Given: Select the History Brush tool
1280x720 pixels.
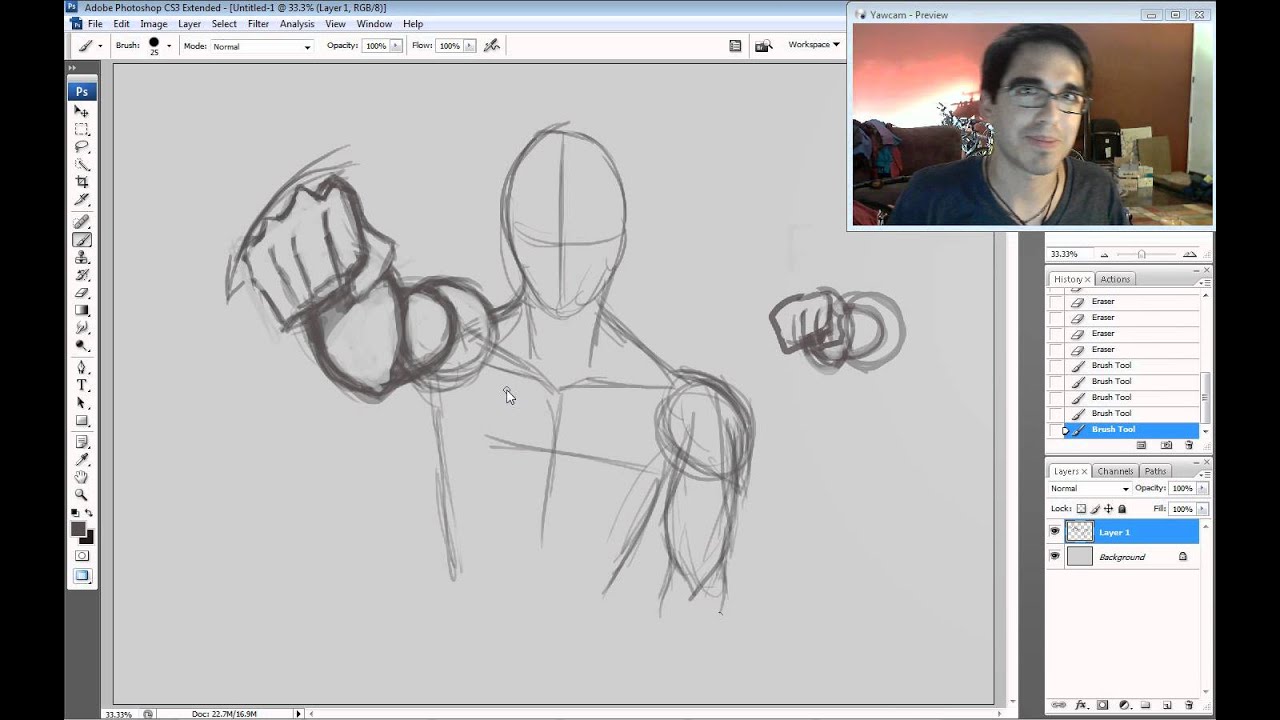Looking at the screenshot, I should coord(82,275).
